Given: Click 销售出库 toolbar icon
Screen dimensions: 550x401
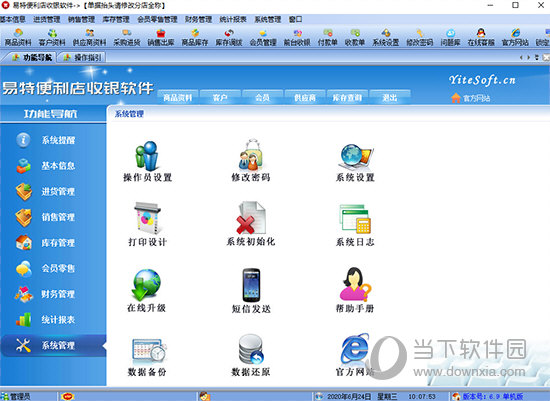Looking at the screenshot, I should point(161,38).
